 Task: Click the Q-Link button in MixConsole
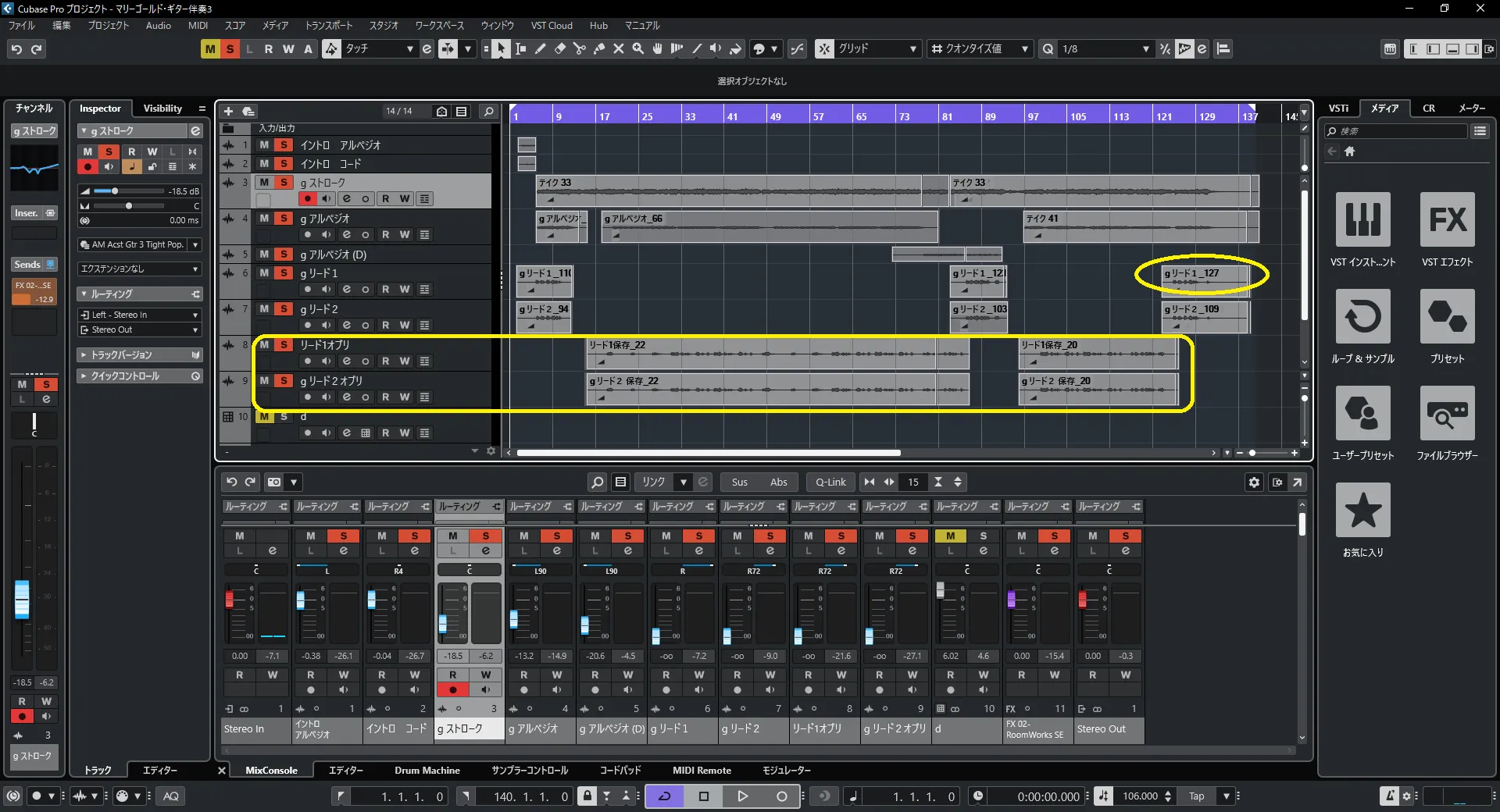830,483
